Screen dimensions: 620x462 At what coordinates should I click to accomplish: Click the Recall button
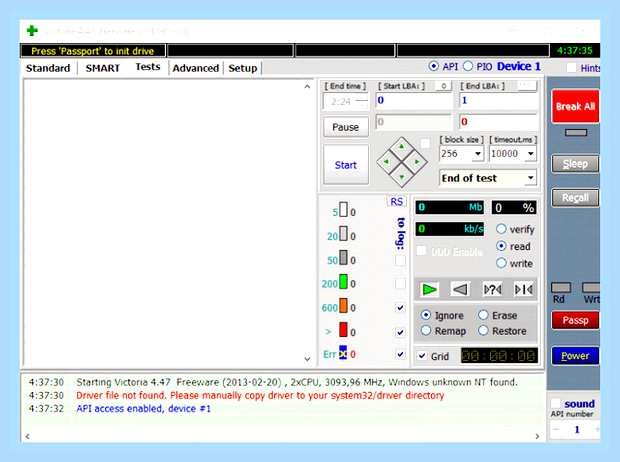575,197
